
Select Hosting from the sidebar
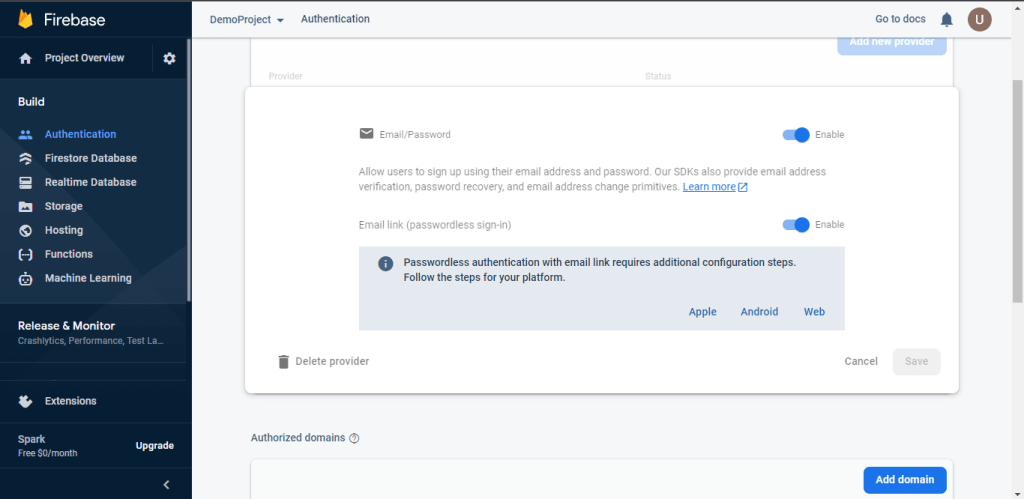(64, 230)
